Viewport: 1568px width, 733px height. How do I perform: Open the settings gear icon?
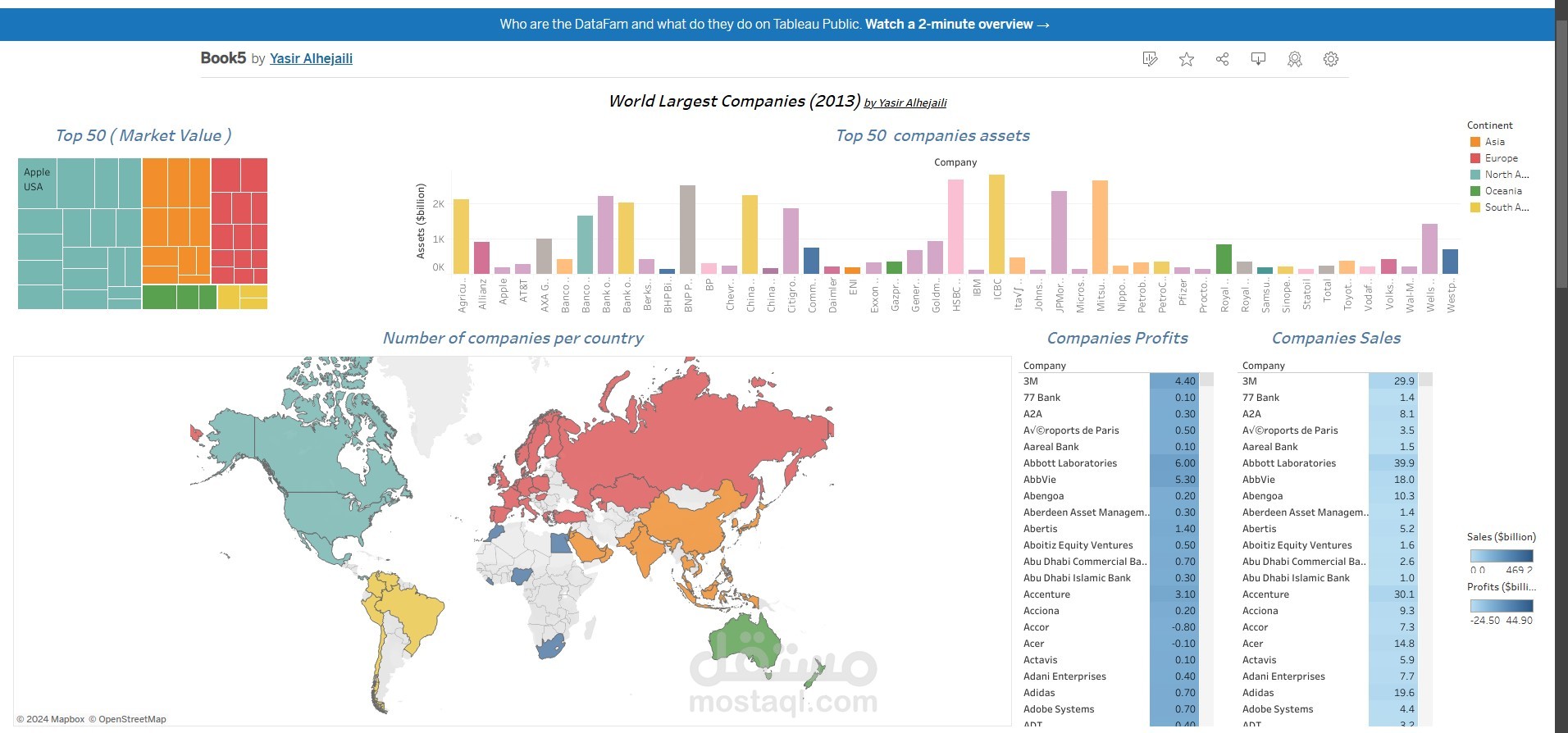pos(1330,59)
